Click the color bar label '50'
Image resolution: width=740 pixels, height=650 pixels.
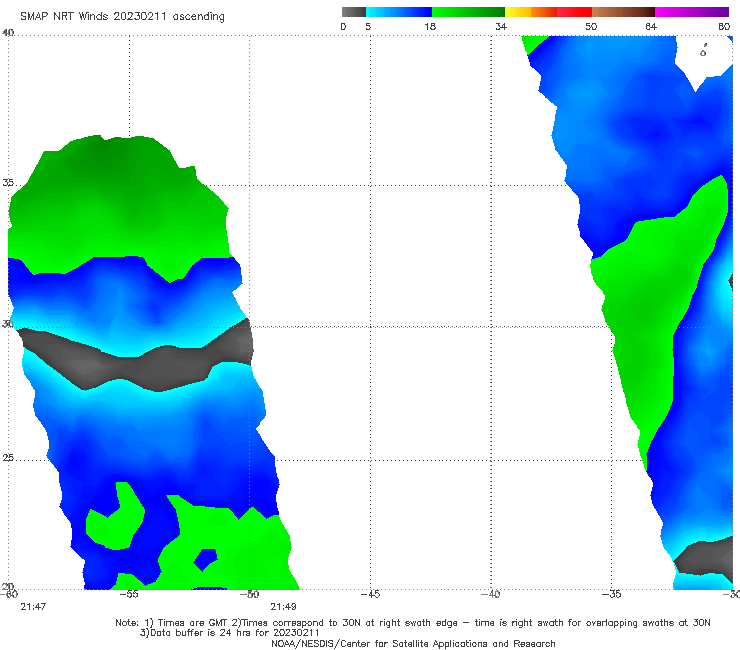(x=591, y=26)
